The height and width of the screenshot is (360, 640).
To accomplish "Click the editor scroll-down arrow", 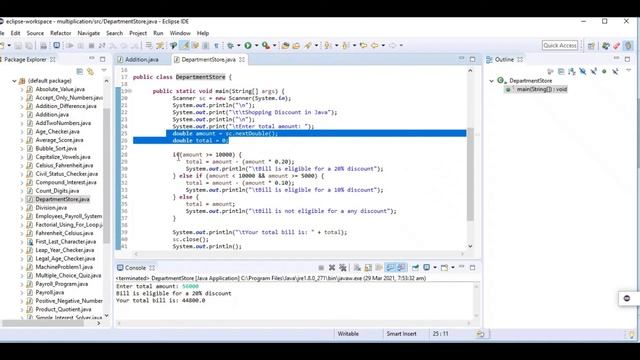I will (x=470, y=246).
